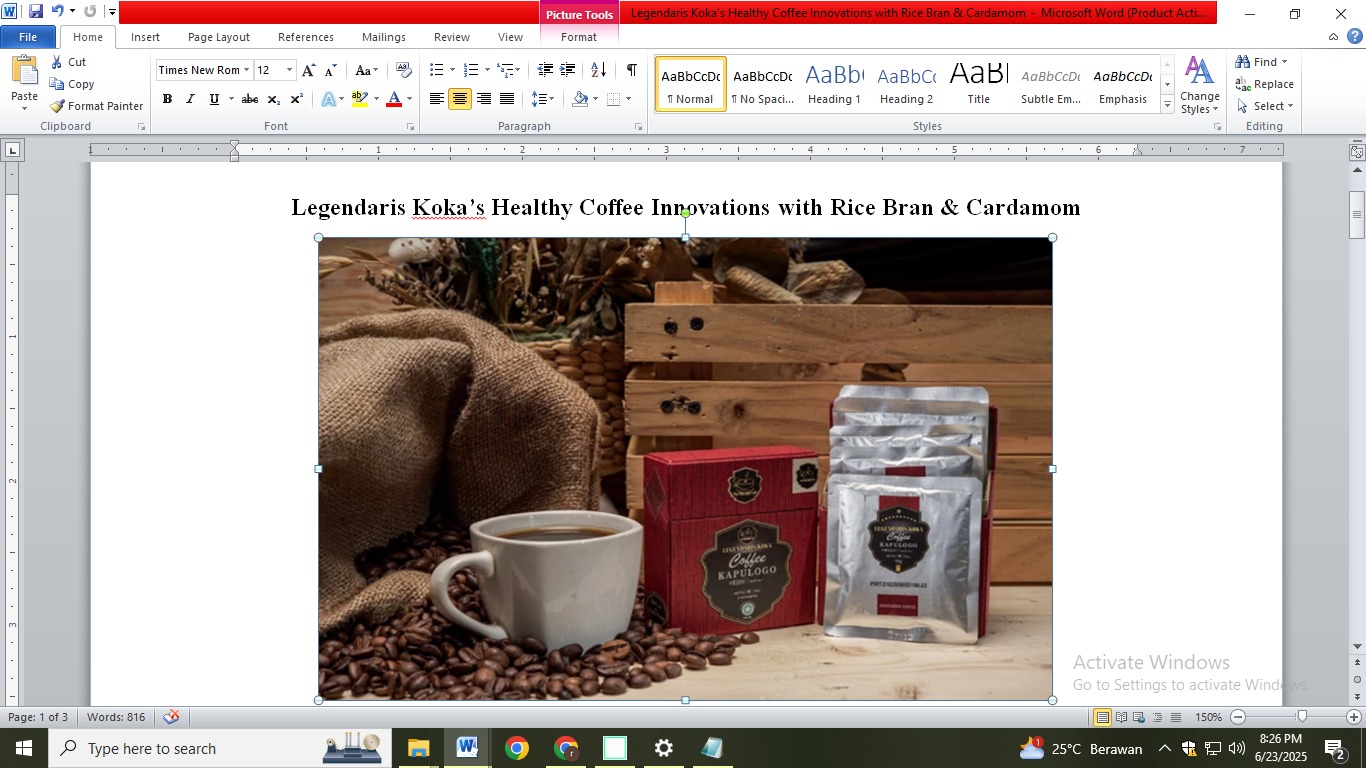Click the coffee product picture

click(685, 469)
